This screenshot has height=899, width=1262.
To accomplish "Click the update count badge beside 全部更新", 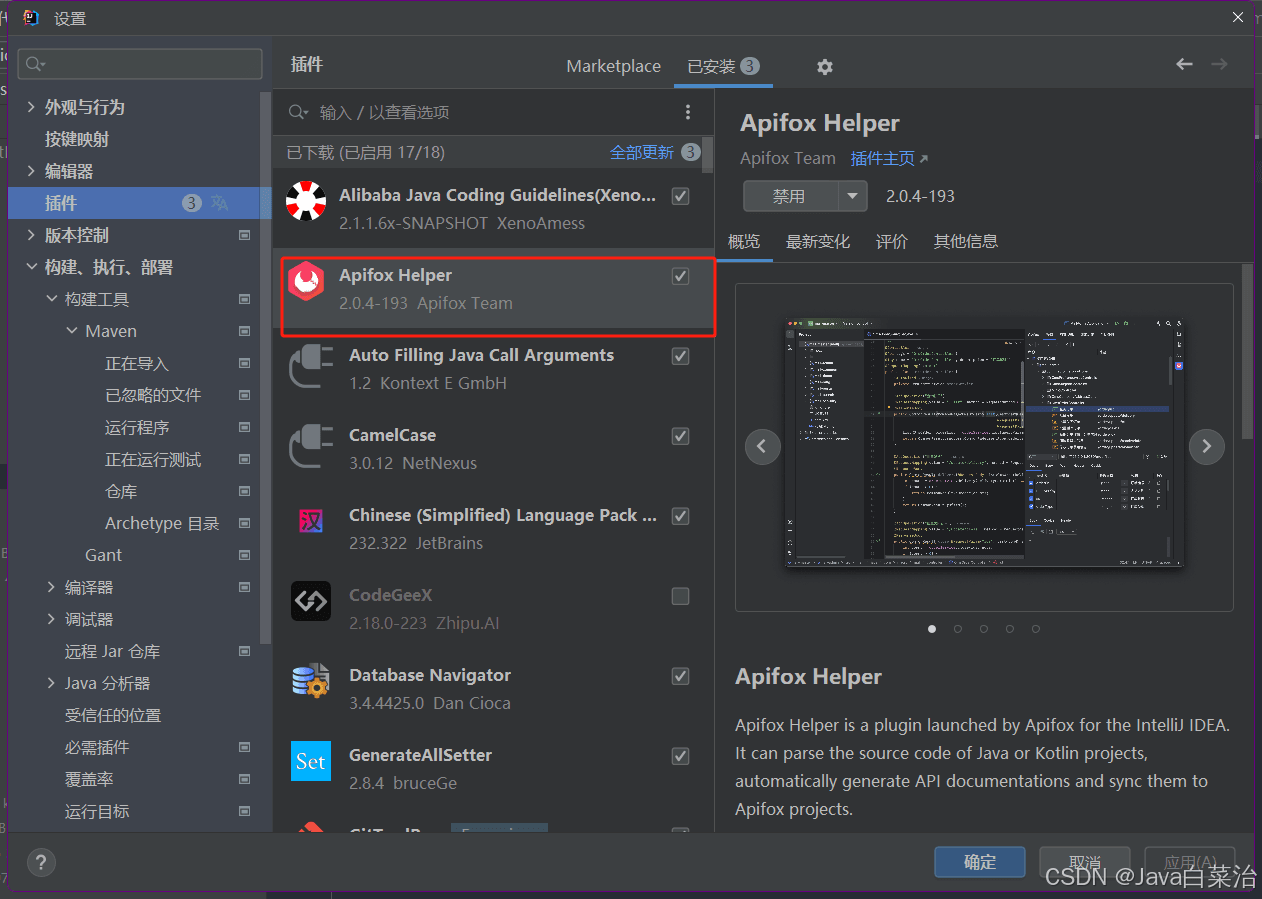I will (691, 152).
